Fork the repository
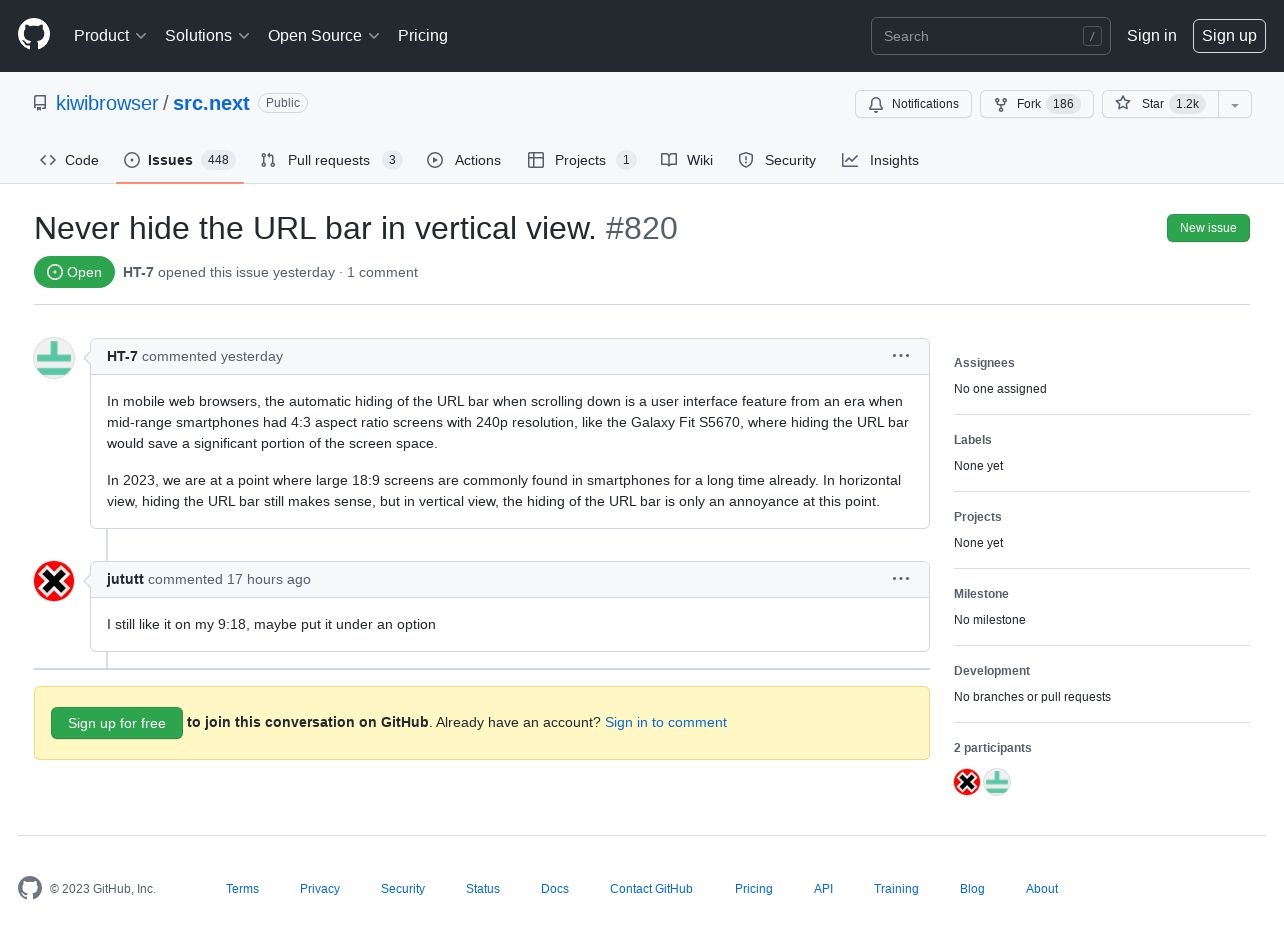The image size is (1284, 950). [1037, 104]
